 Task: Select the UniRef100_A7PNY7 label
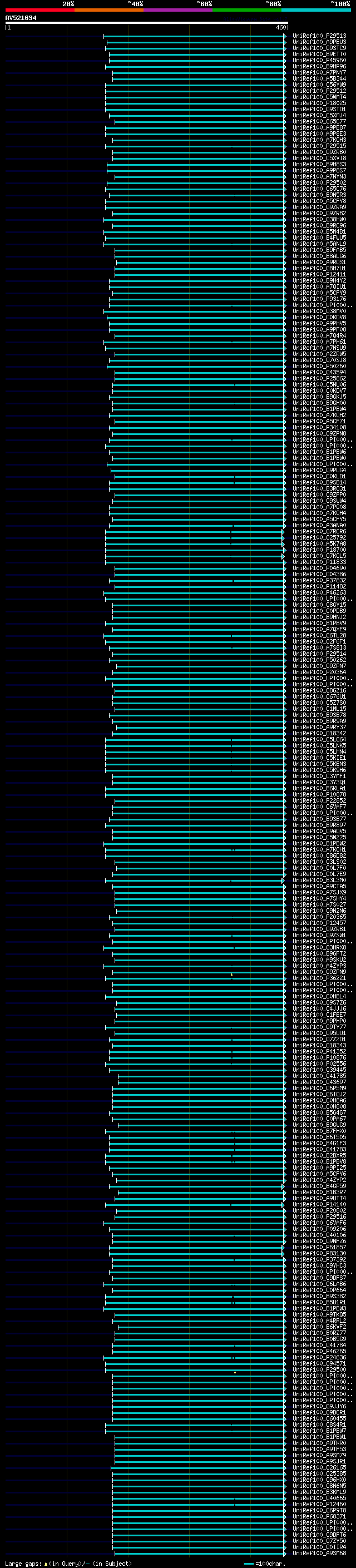(319, 72)
